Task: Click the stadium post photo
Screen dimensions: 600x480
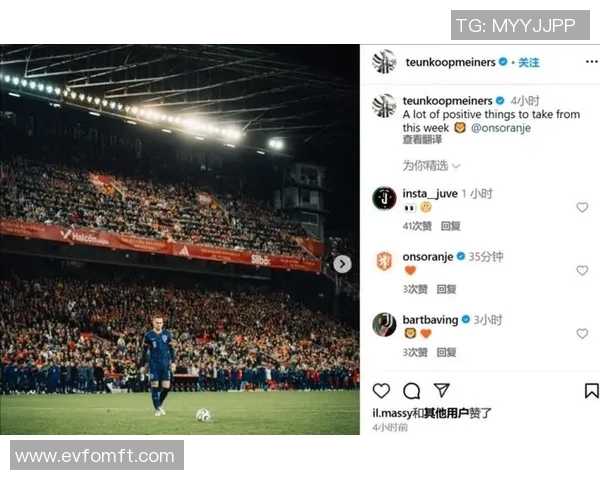Action: tap(180, 240)
